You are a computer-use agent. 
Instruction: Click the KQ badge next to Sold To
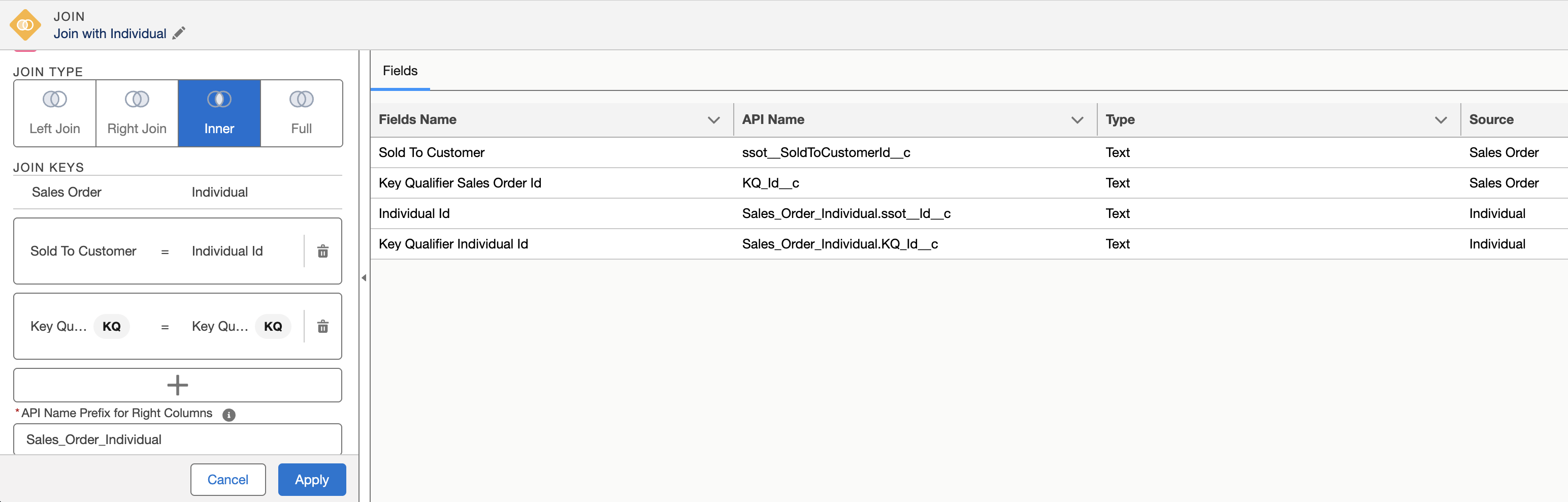tap(111, 326)
